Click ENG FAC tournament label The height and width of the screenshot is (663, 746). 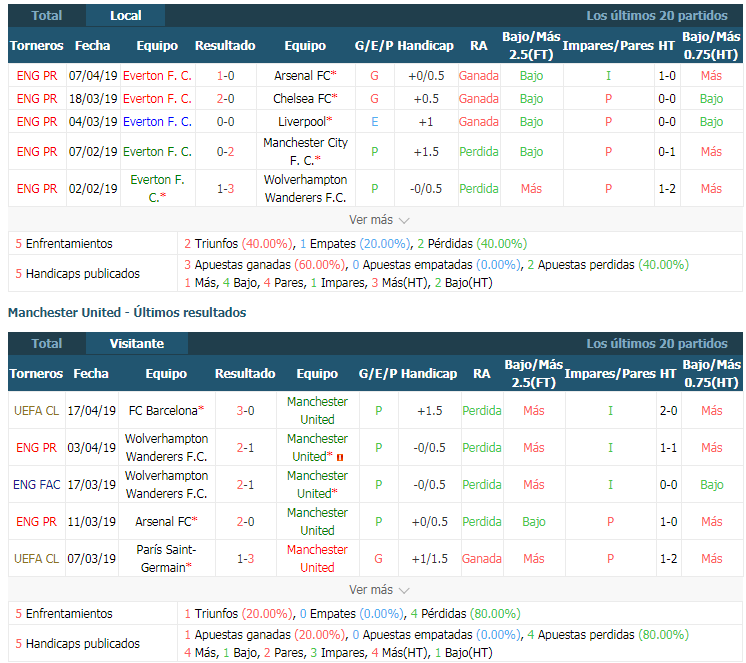coord(37,484)
